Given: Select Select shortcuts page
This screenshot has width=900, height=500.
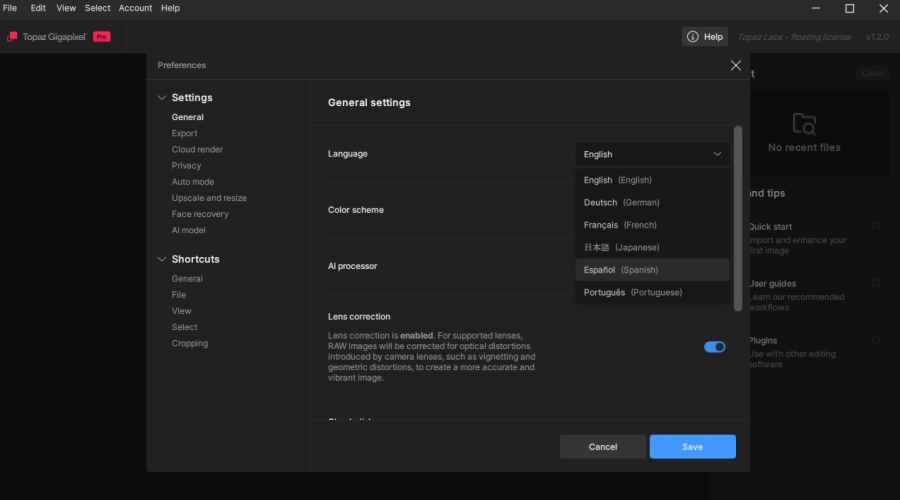Looking at the screenshot, I should [x=184, y=327].
